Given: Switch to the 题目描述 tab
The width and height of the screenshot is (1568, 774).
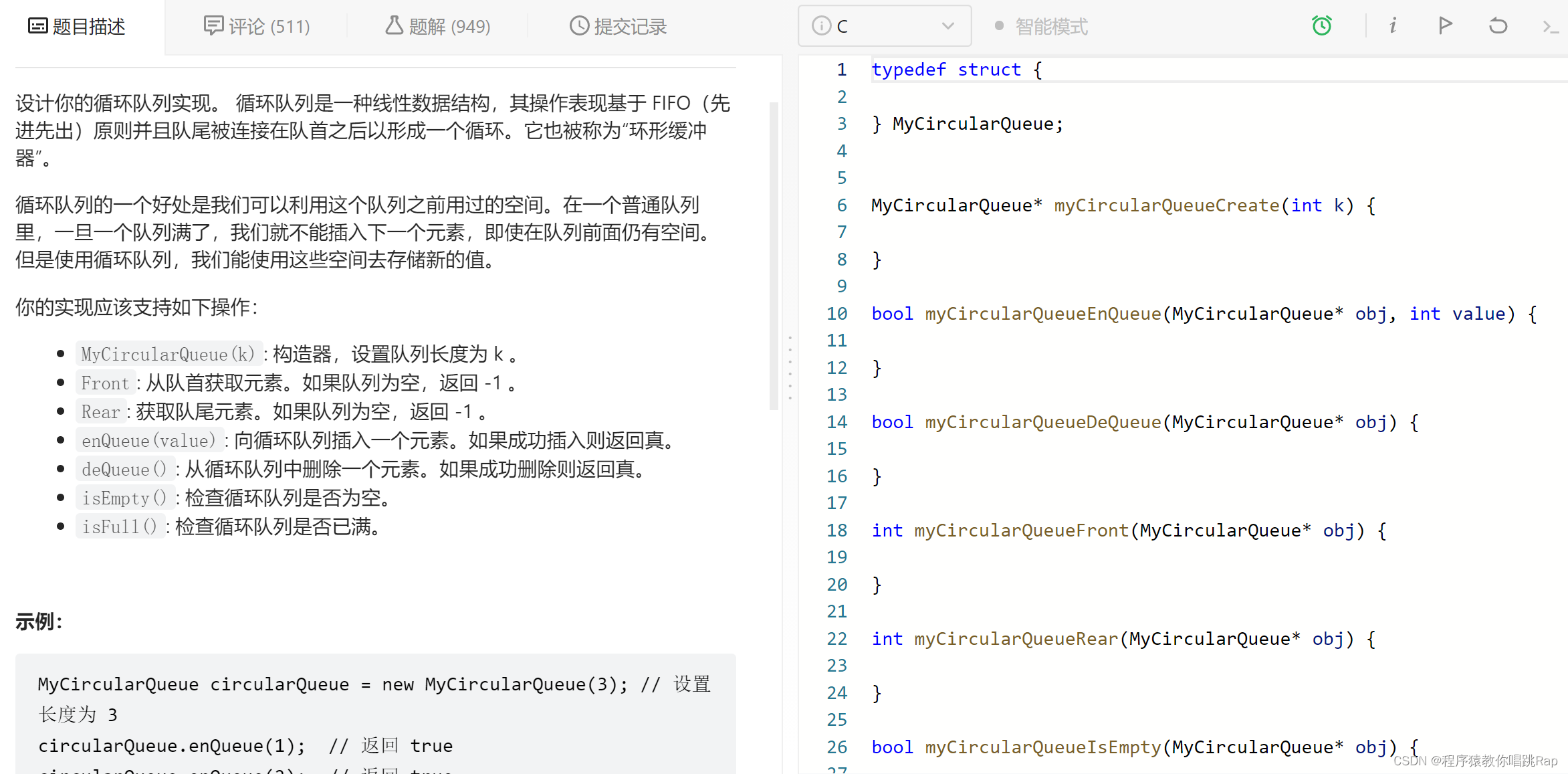Looking at the screenshot, I should (x=77, y=27).
